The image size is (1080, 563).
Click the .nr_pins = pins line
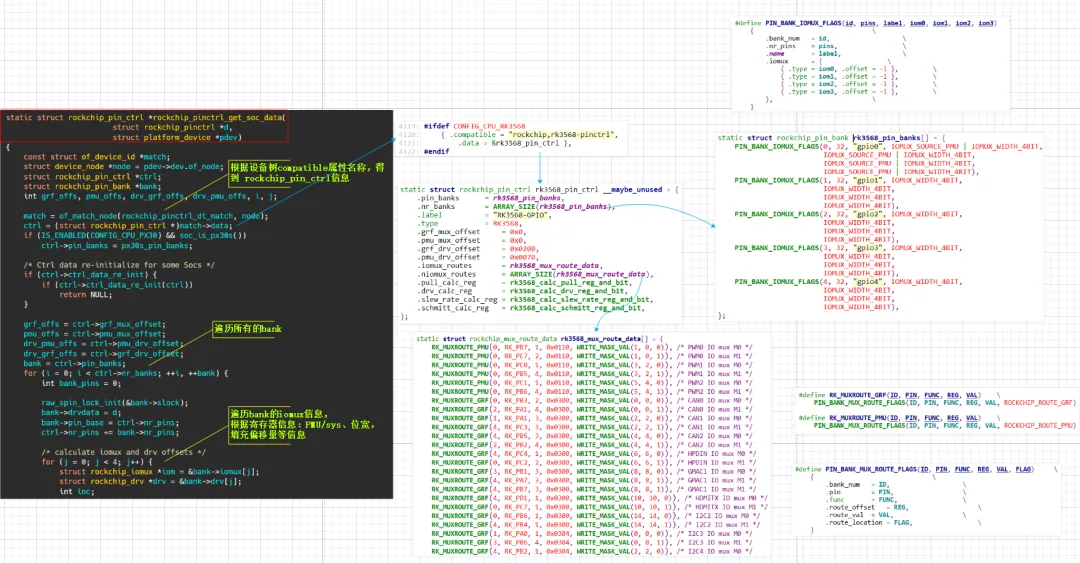802,46
